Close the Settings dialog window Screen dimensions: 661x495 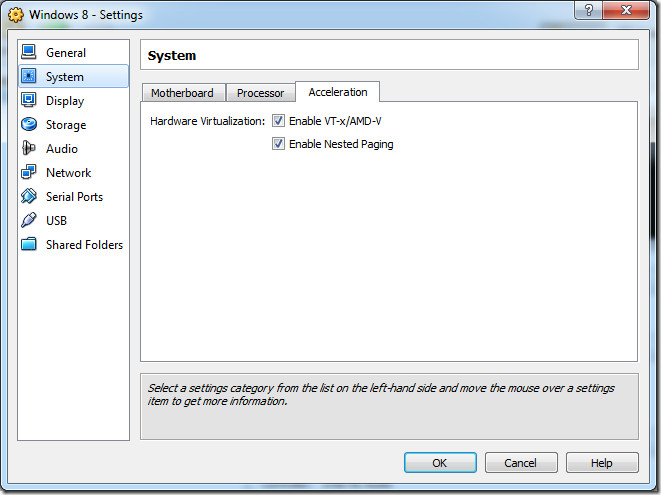[626, 10]
